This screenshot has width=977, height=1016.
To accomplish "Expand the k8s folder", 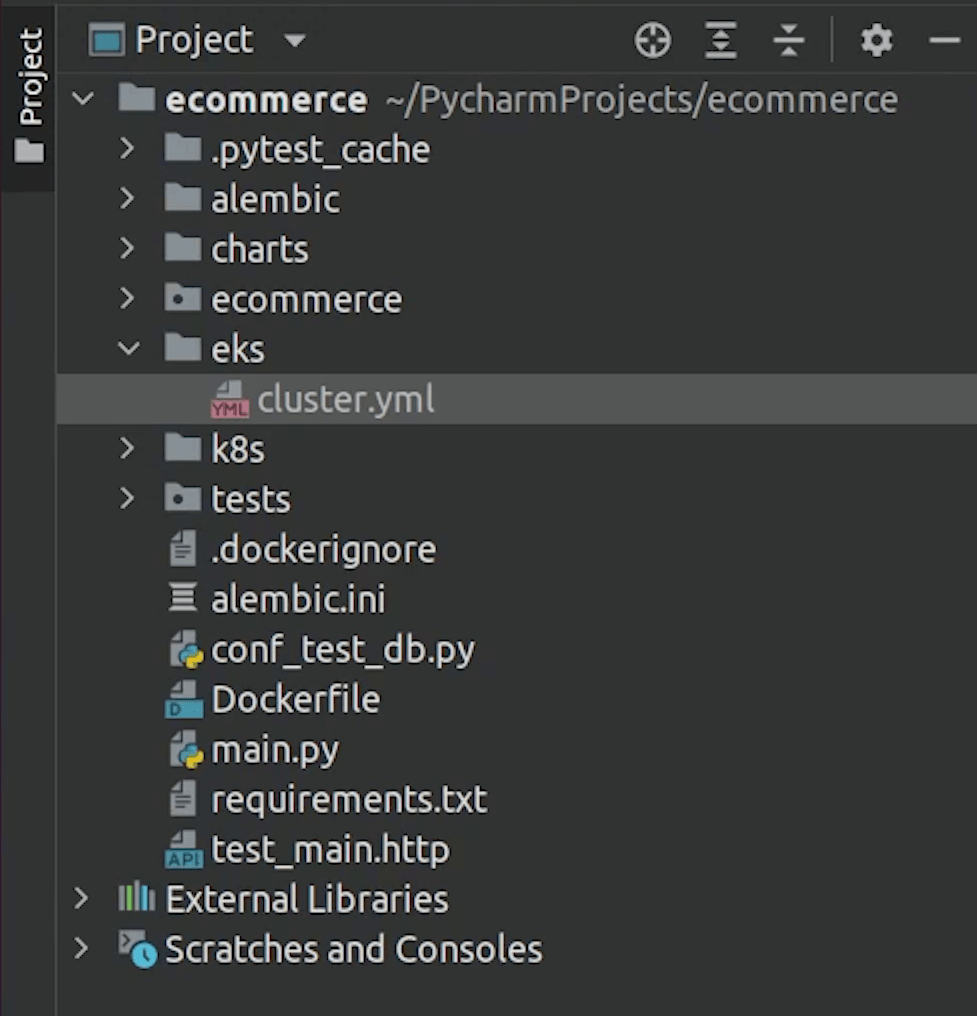I will click(x=127, y=449).
